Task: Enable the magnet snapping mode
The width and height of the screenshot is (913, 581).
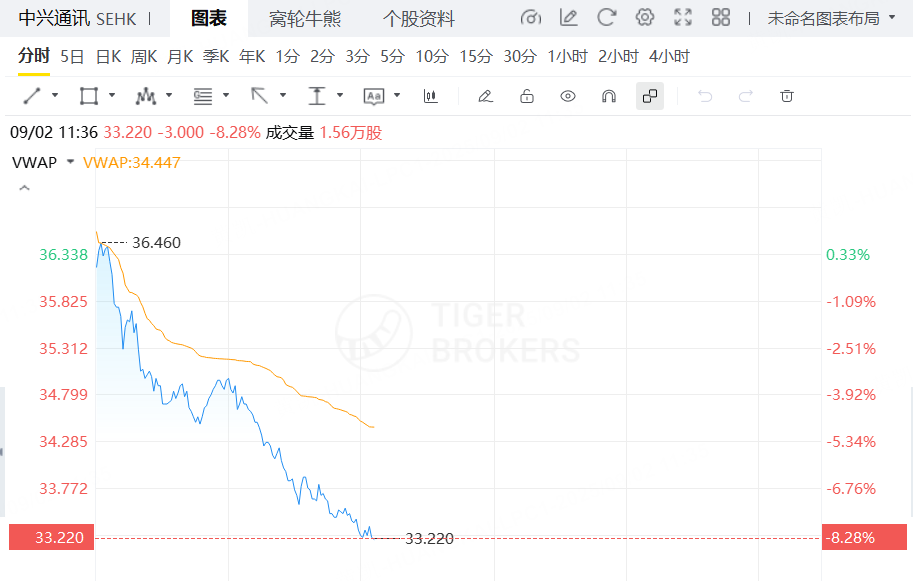Action: (x=609, y=96)
